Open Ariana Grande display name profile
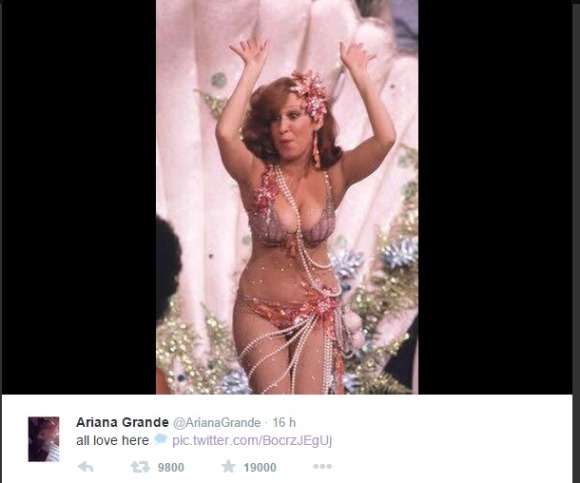Screen dimensions: 580x483 click(x=122, y=422)
